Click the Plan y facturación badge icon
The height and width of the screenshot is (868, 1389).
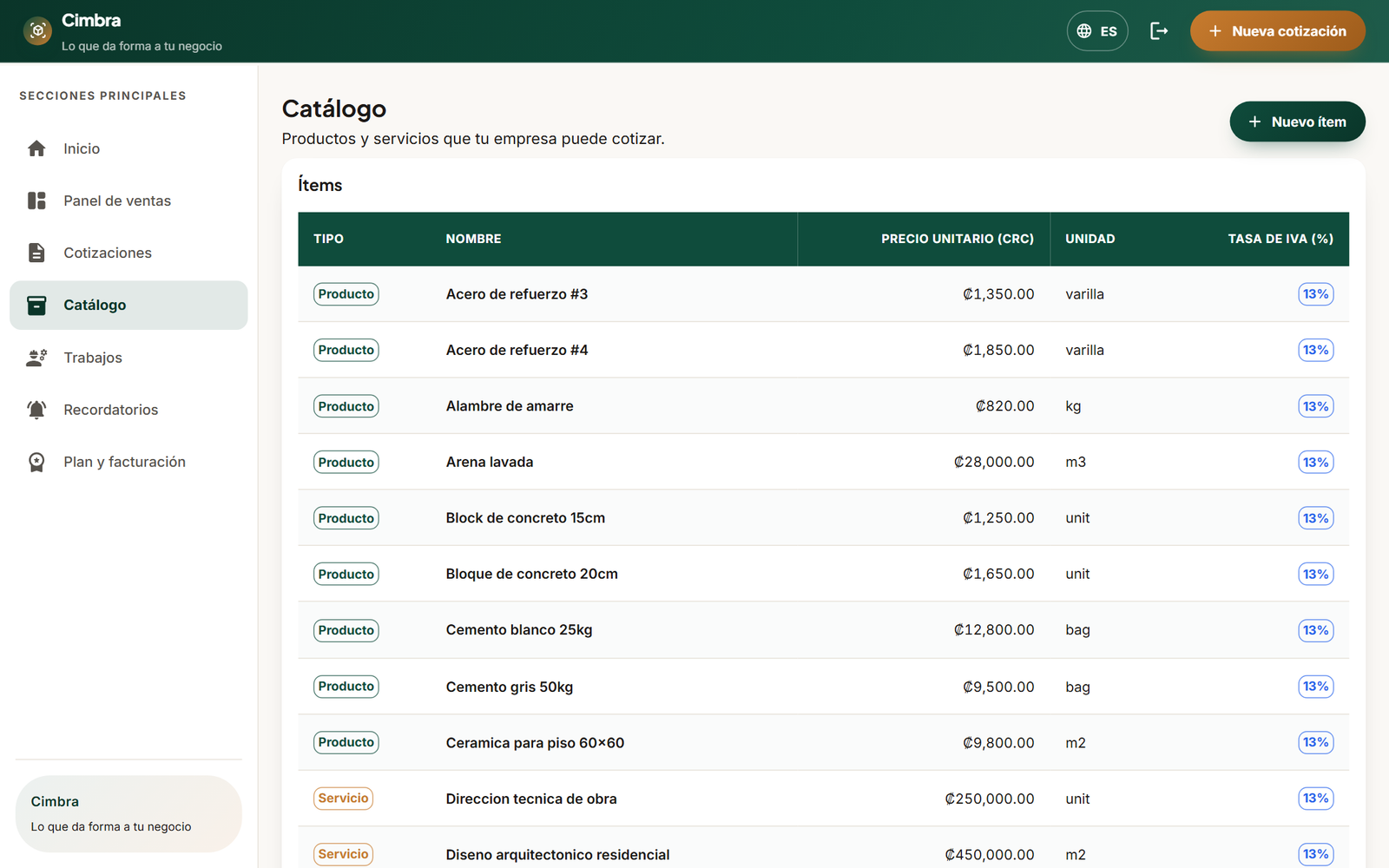pos(36,462)
